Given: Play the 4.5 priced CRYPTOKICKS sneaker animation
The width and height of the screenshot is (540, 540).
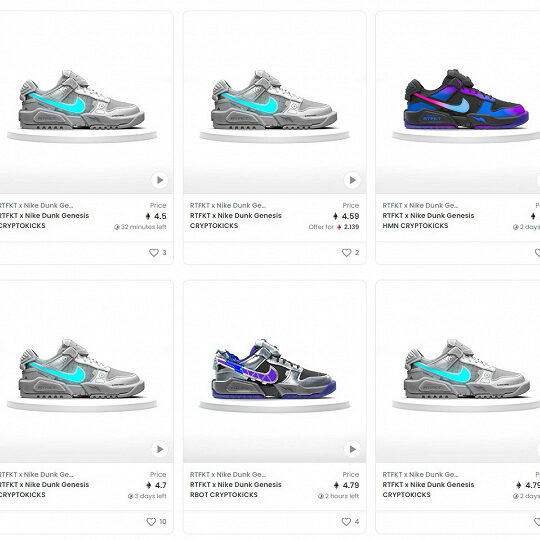Looking at the screenshot, I should tap(159, 180).
